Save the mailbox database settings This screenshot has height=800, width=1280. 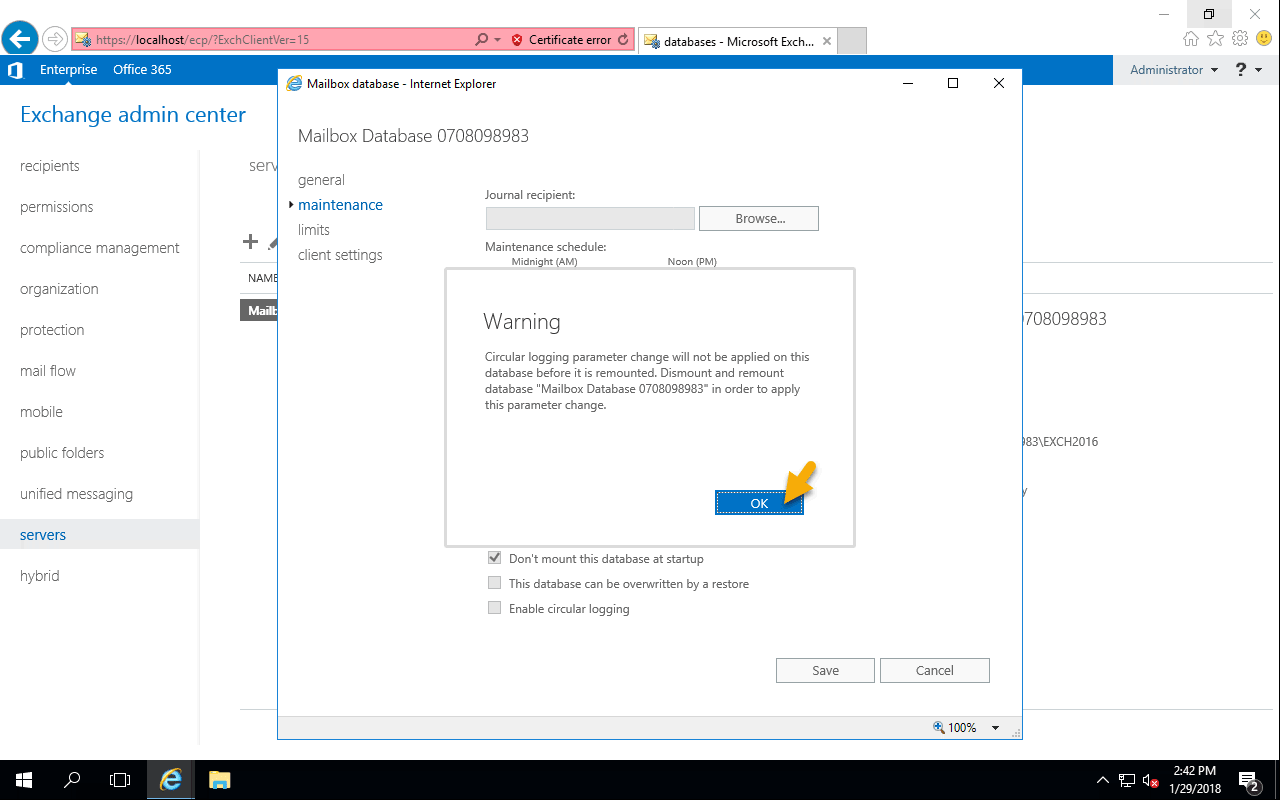tap(825, 670)
